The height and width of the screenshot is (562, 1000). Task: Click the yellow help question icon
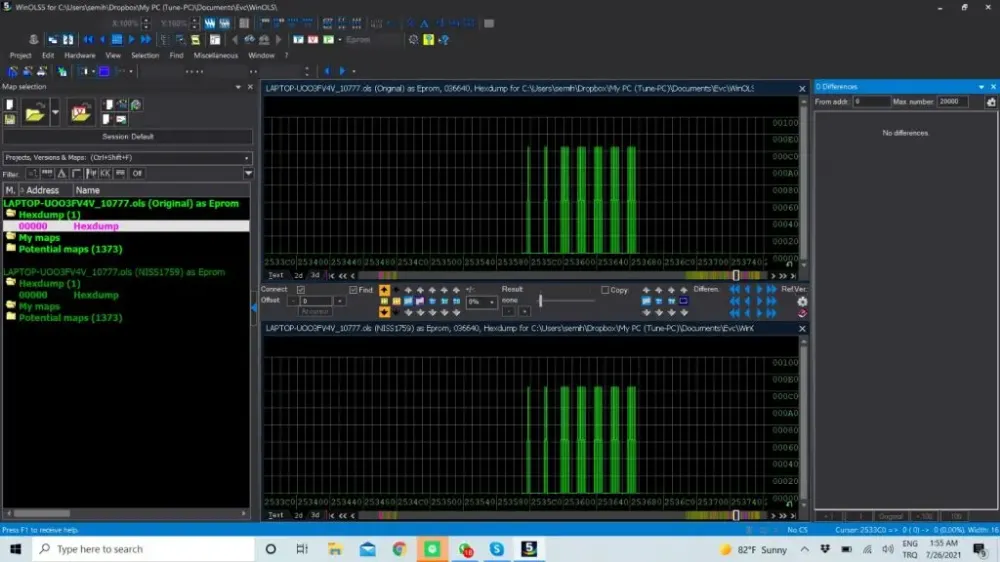(429, 40)
